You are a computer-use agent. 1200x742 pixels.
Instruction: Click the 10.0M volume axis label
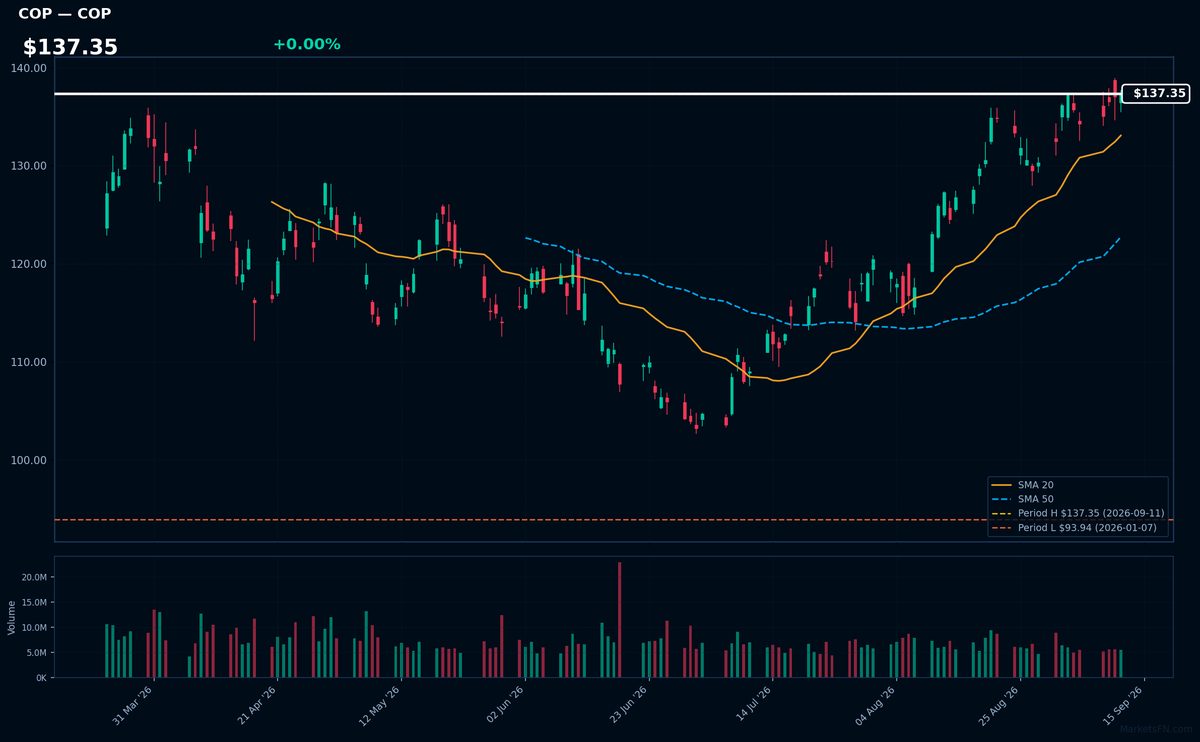33,628
